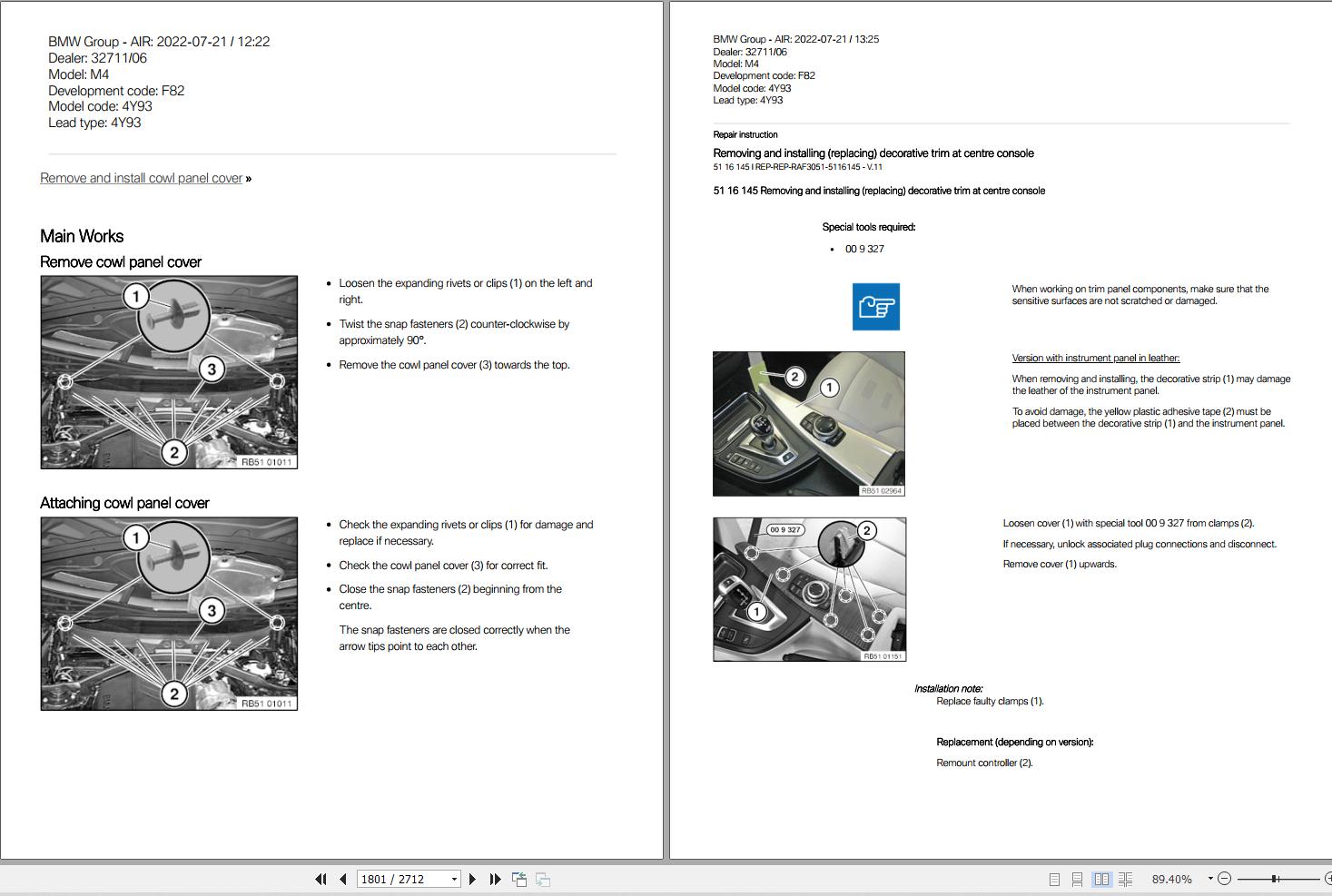Click the blue pointing-hand note icon

click(x=876, y=307)
